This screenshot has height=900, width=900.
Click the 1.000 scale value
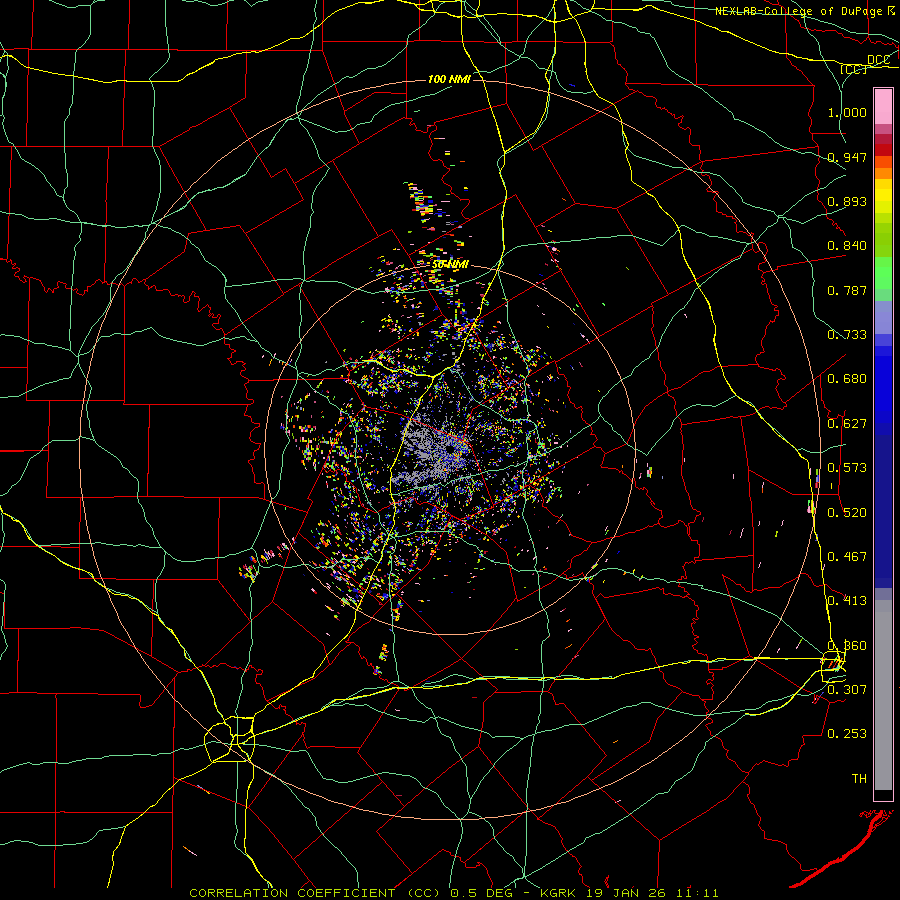[x=847, y=112]
